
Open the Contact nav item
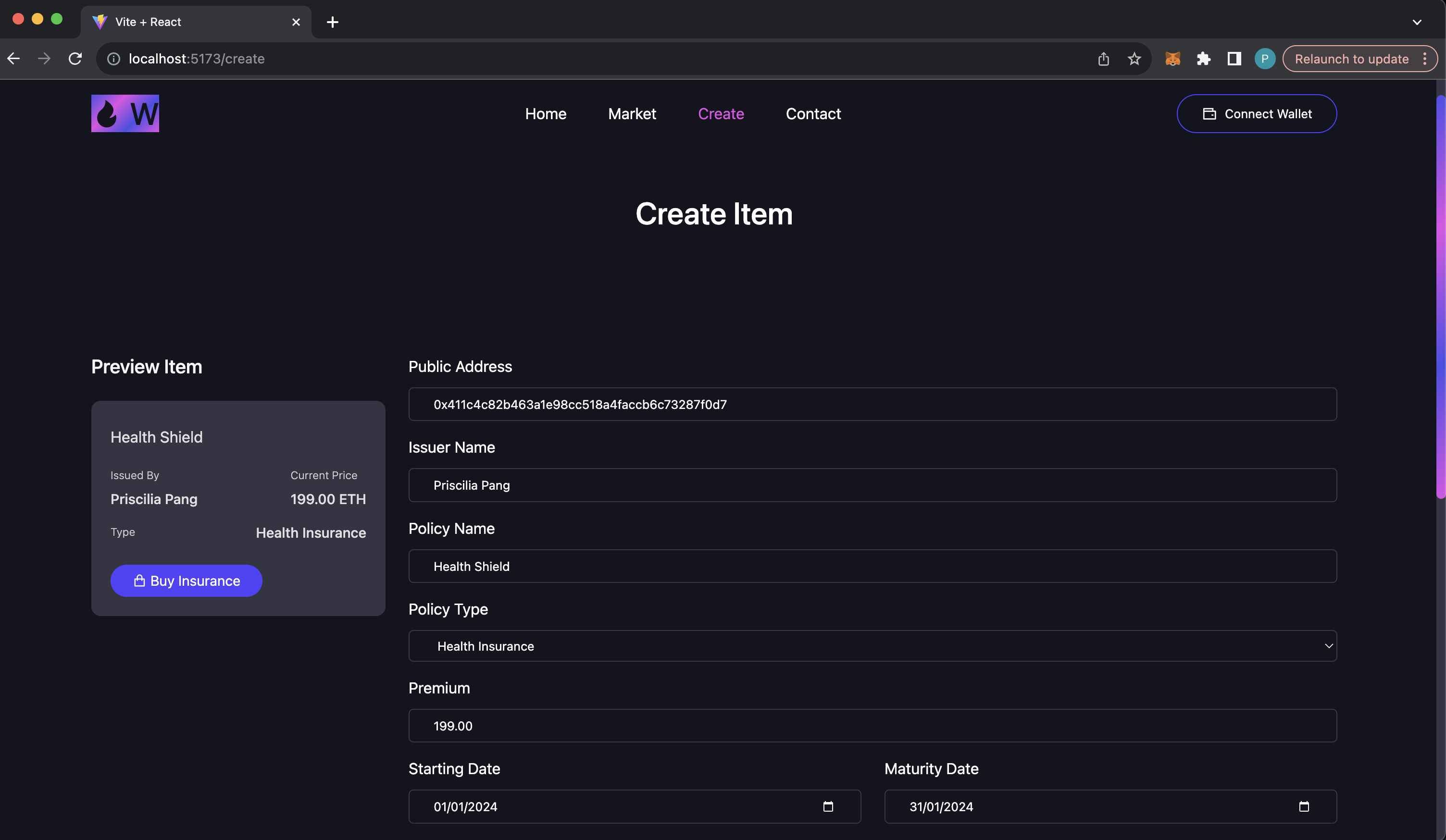(x=812, y=113)
